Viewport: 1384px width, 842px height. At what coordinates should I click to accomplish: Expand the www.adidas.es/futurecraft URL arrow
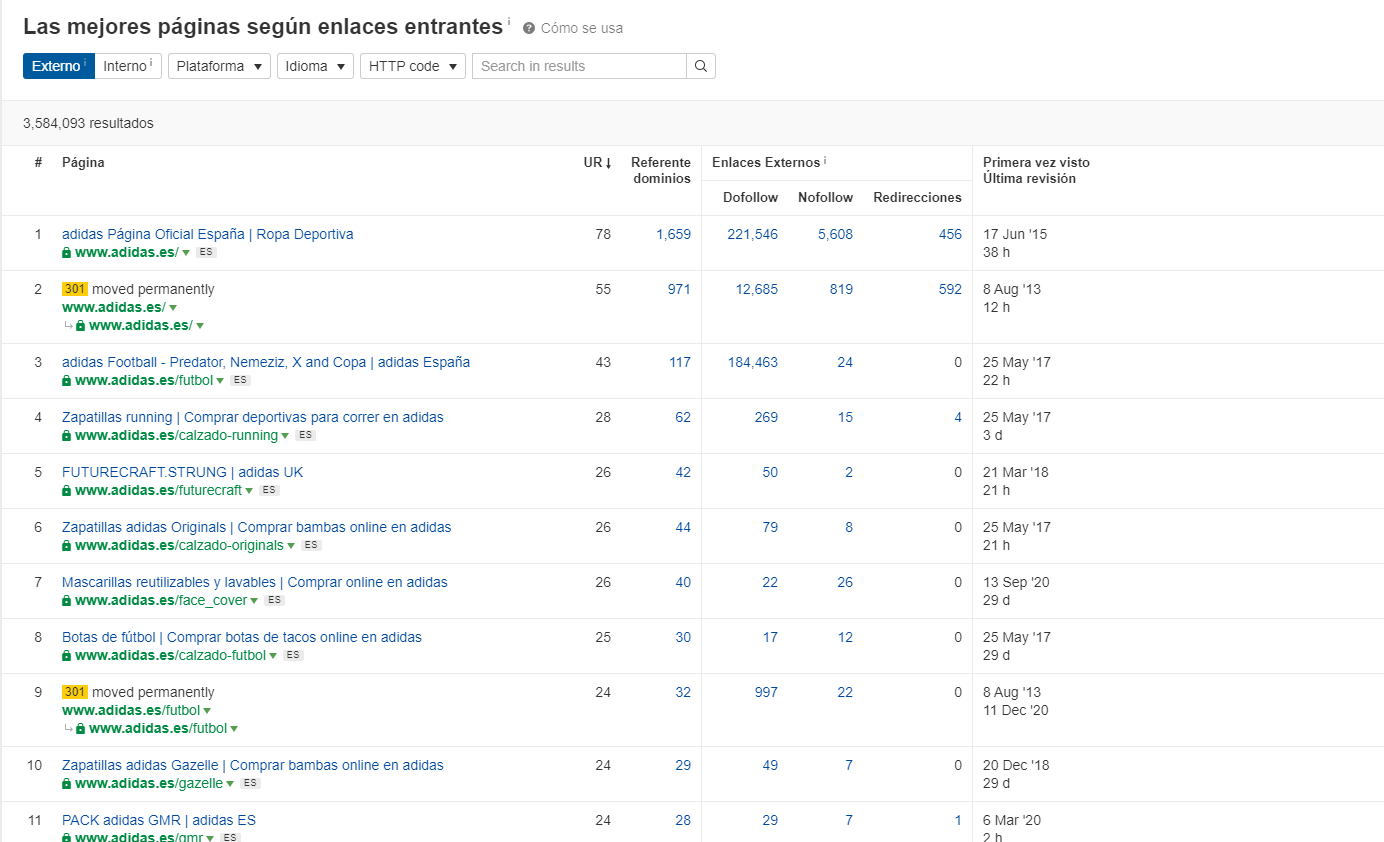[249, 491]
